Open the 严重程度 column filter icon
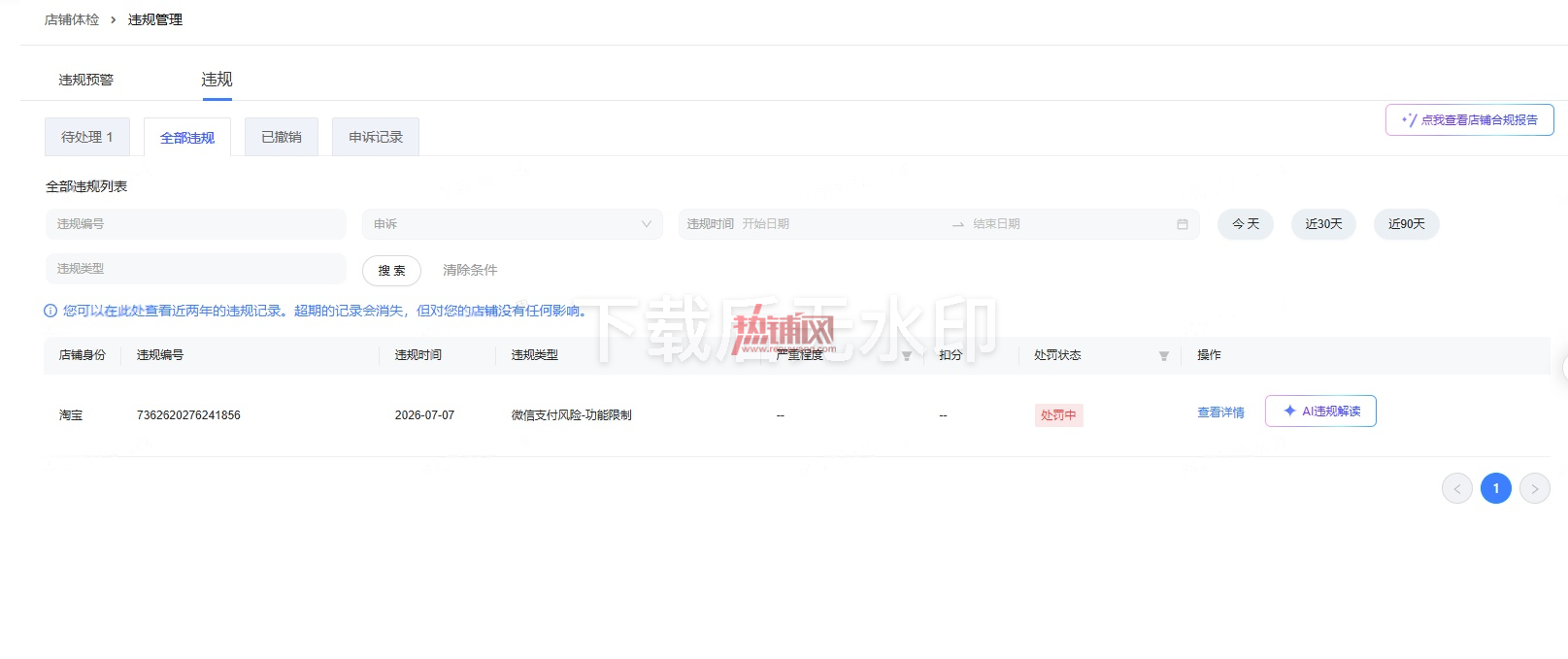Image resolution: width=1568 pixels, height=659 pixels. (x=907, y=356)
